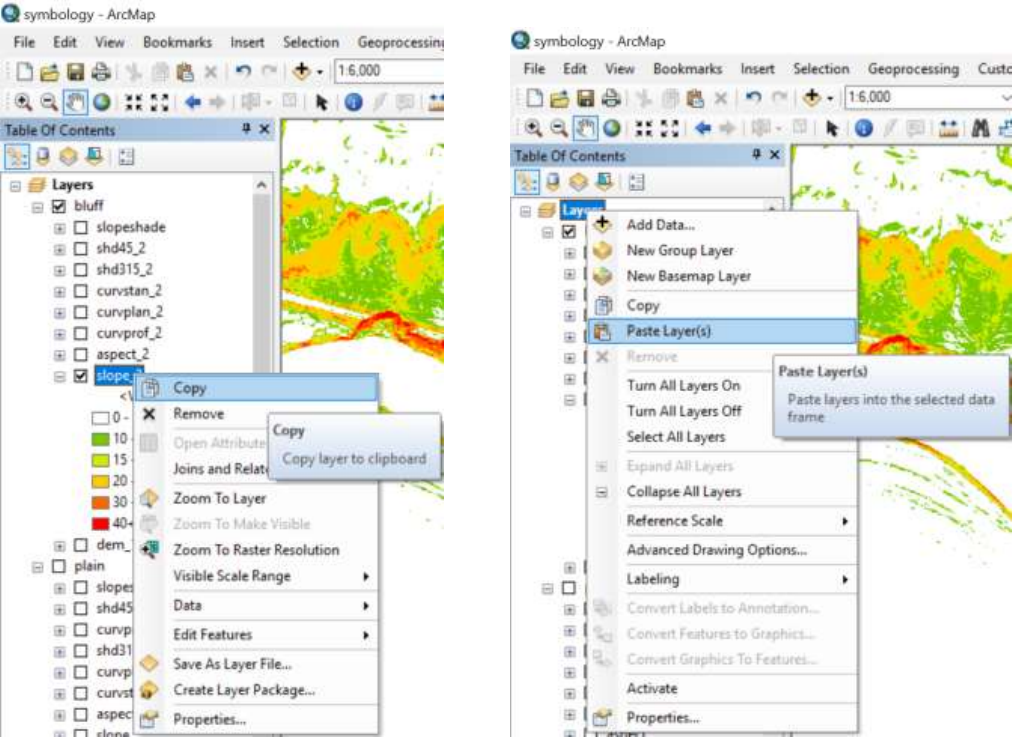This screenshot has height=737, width=1012.
Task: Click Full Extent globe in right ArcMap window
Action: pyautogui.click(x=611, y=128)
